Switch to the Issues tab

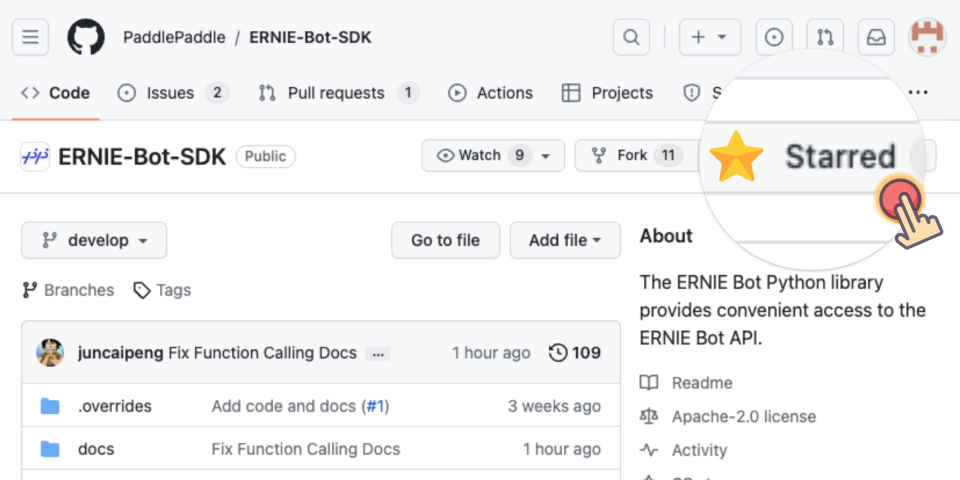pyautogui.click(x=173, y=93)
